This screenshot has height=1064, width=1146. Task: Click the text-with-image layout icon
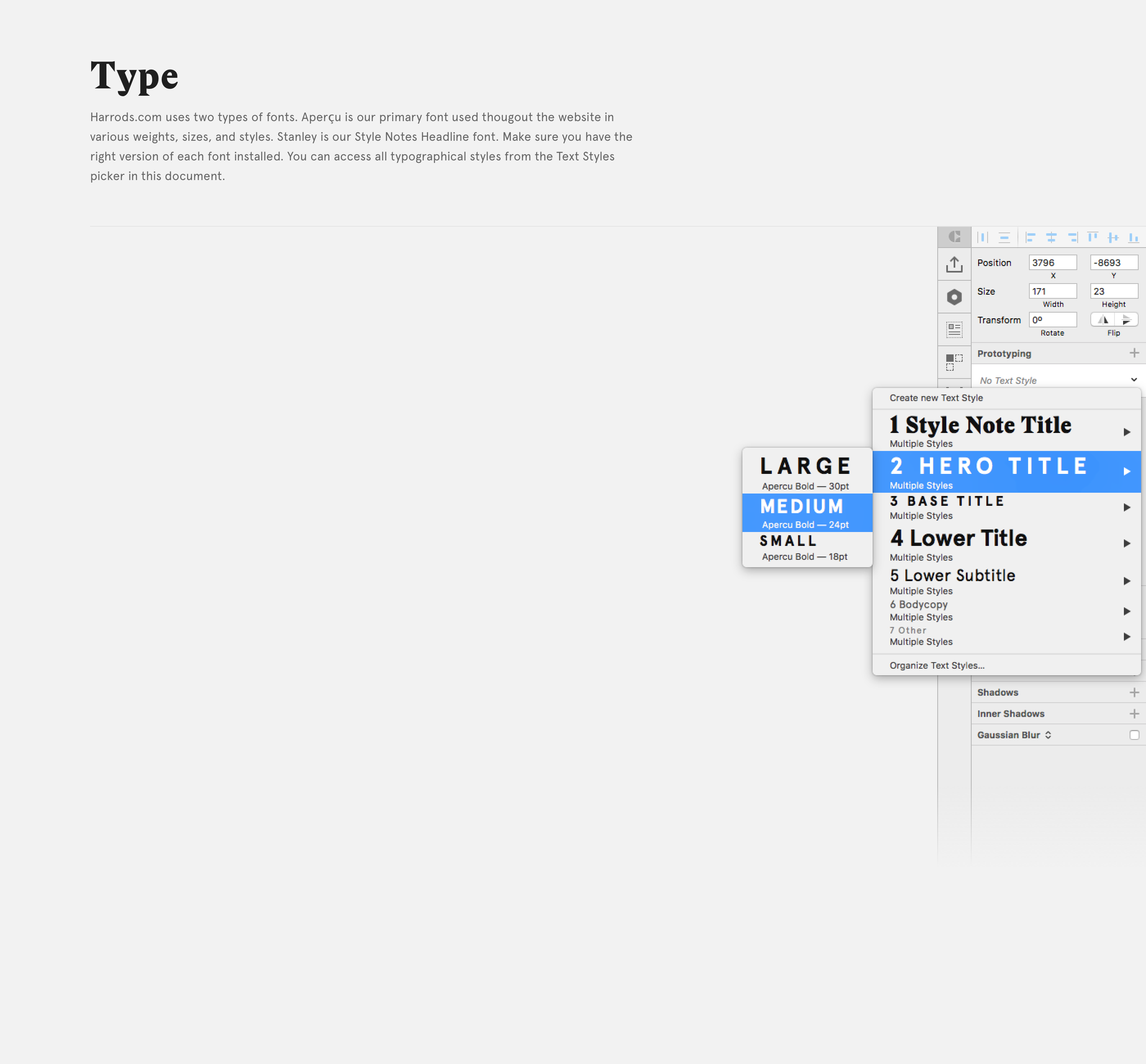954,329
